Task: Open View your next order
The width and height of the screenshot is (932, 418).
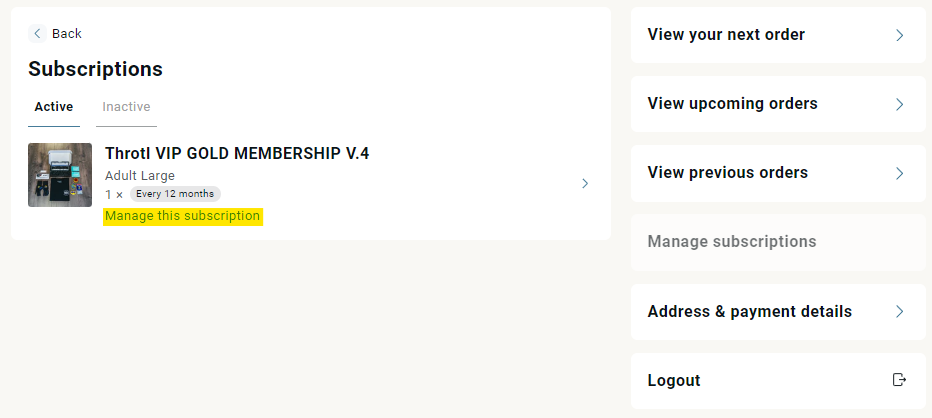Action: pos(778,35)
